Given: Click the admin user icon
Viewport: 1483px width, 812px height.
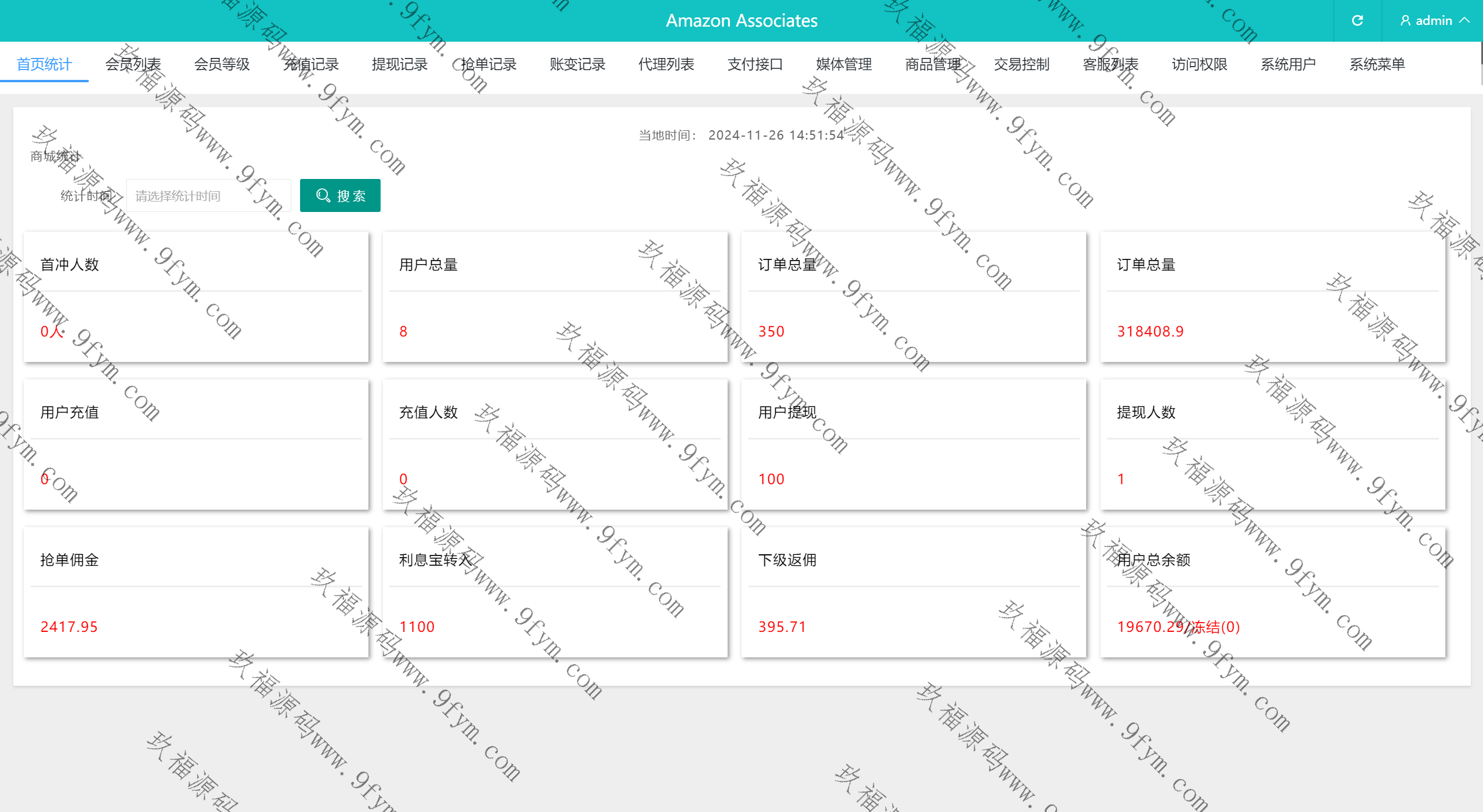Looking at the screenshot, I should pos(1405,21).
